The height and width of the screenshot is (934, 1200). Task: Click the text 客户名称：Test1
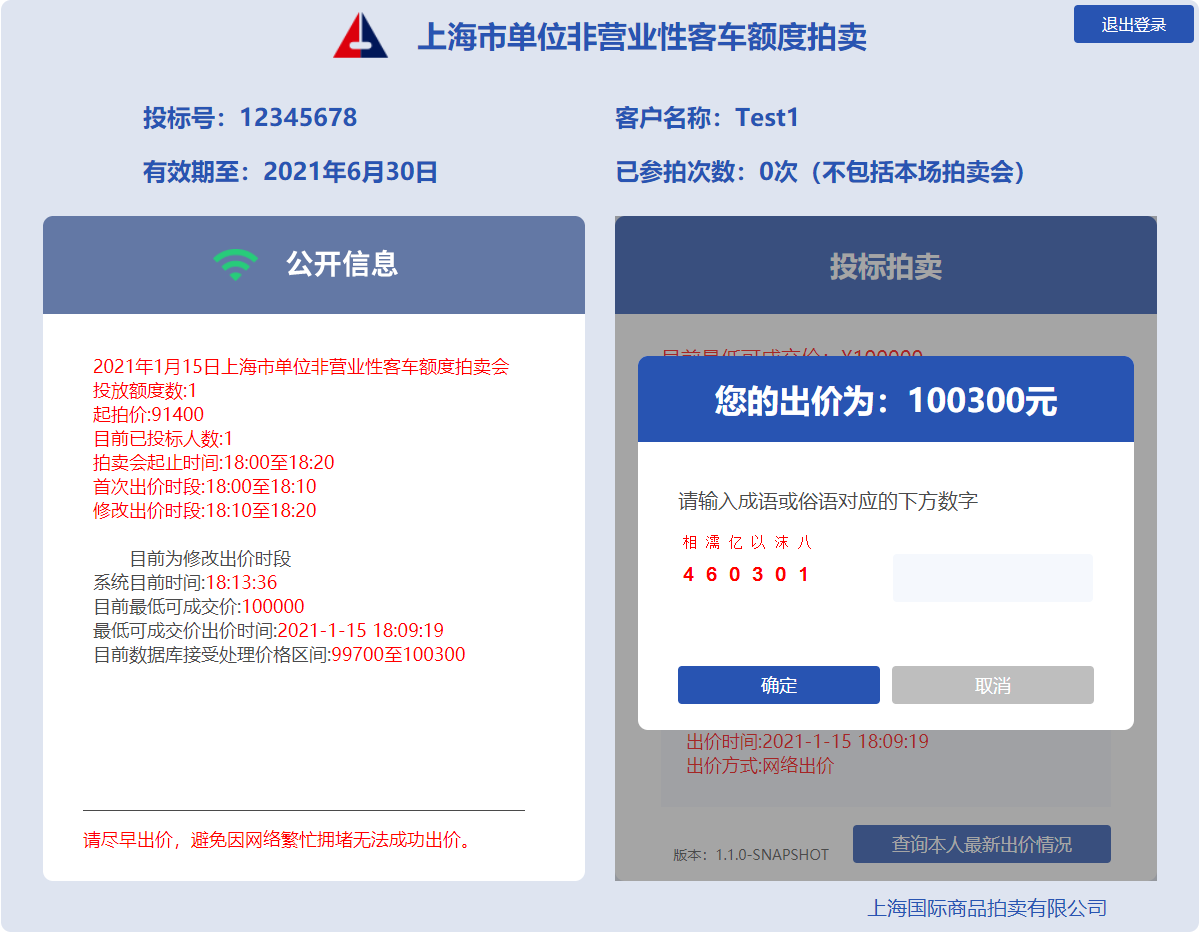point(707,118)
